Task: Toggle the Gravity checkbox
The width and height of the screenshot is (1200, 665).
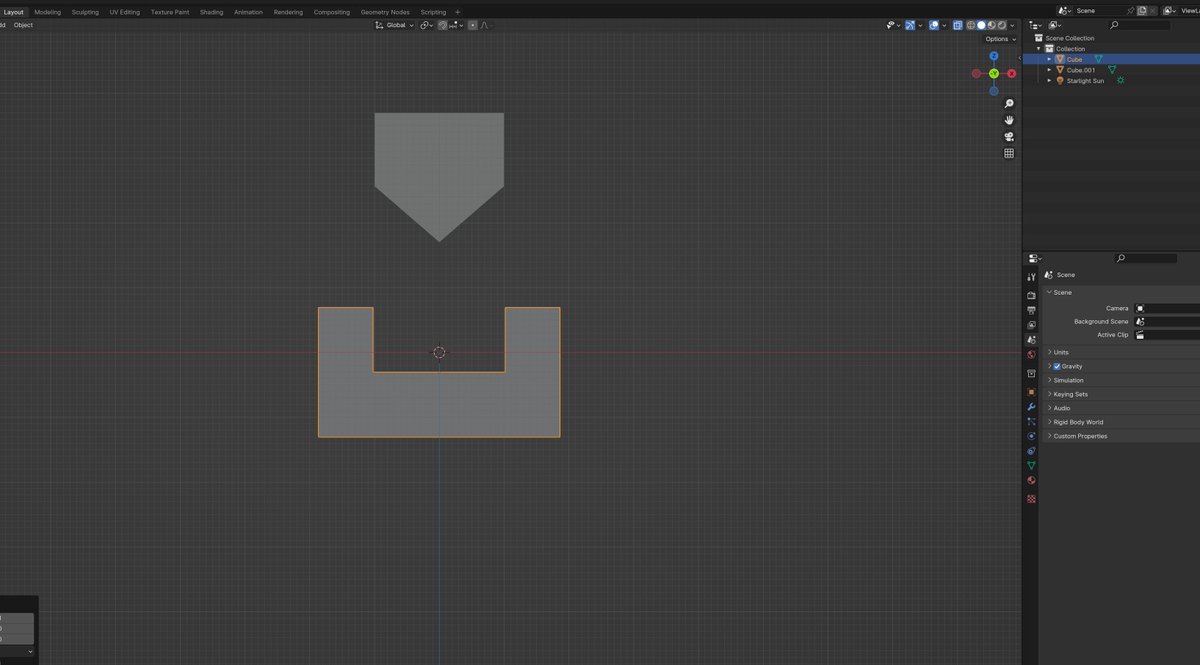Action: [x=1057, y=366]
